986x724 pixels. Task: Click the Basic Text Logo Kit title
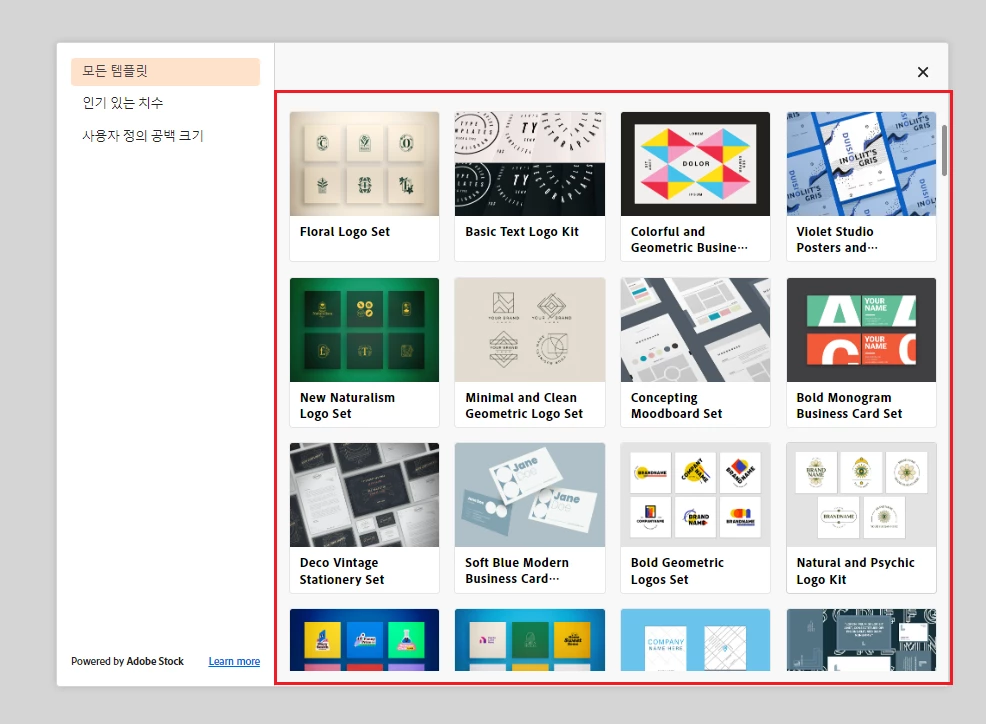click(x=522, y=232)
